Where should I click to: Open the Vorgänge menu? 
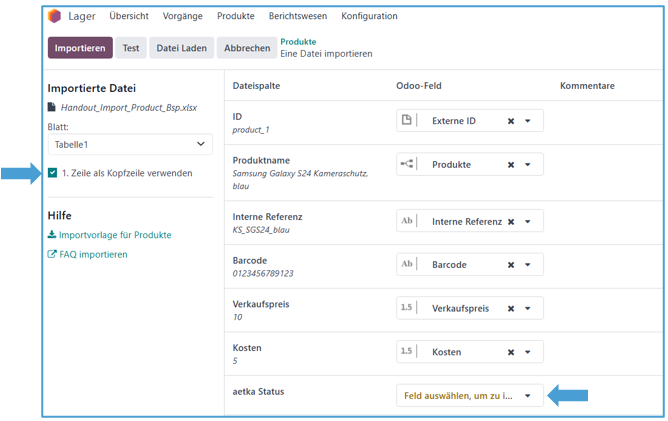pyautogui.click(x=181, y=17)
